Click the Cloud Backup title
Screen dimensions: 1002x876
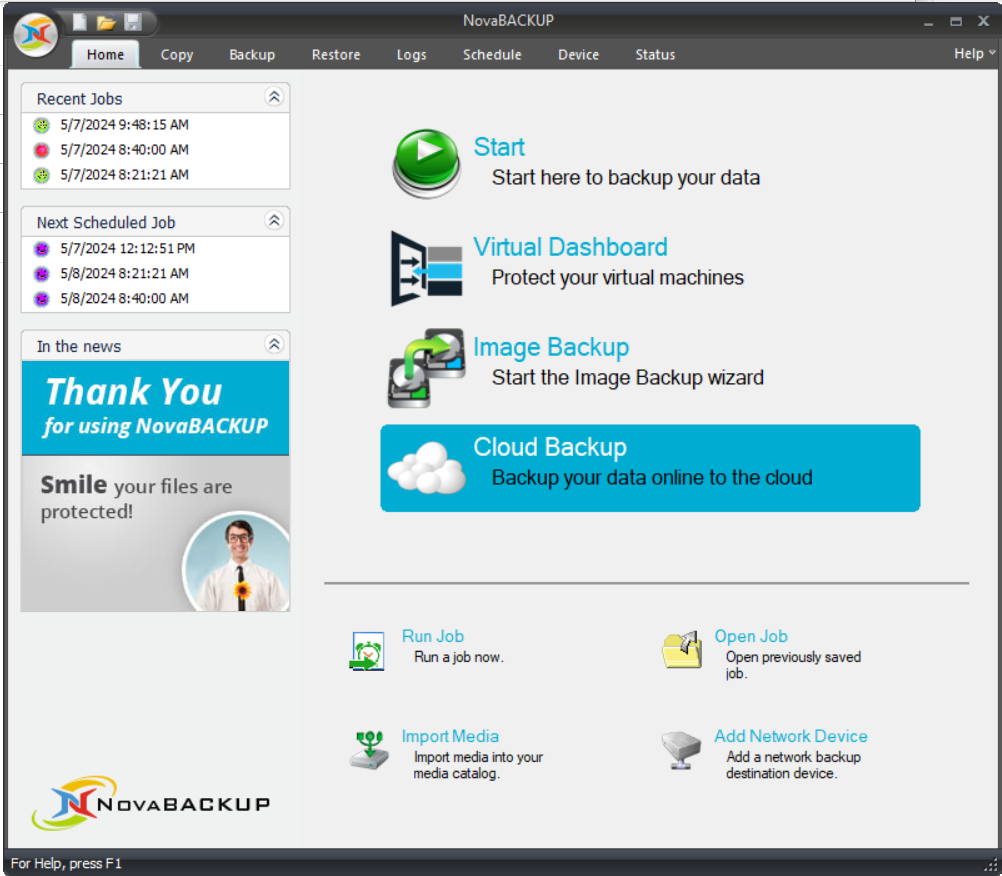pos(550,447)
